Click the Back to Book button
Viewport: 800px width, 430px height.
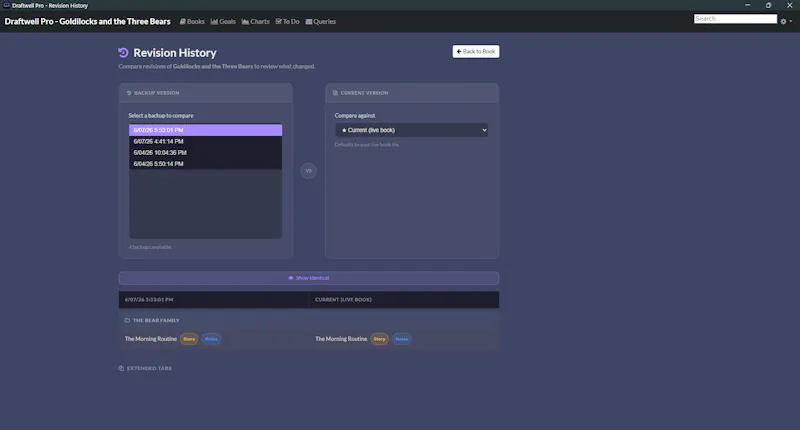tap(476, 52)
